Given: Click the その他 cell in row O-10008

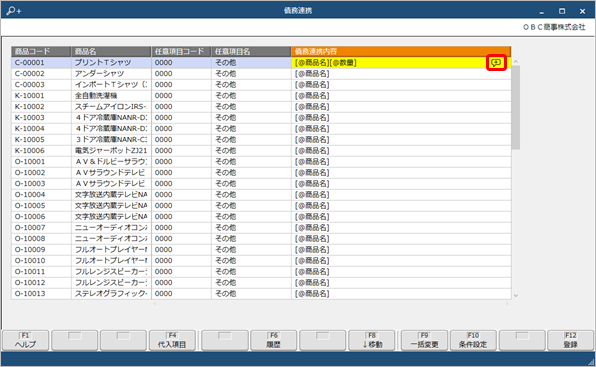Looking at the screenshot, I should tap(251, 239).
